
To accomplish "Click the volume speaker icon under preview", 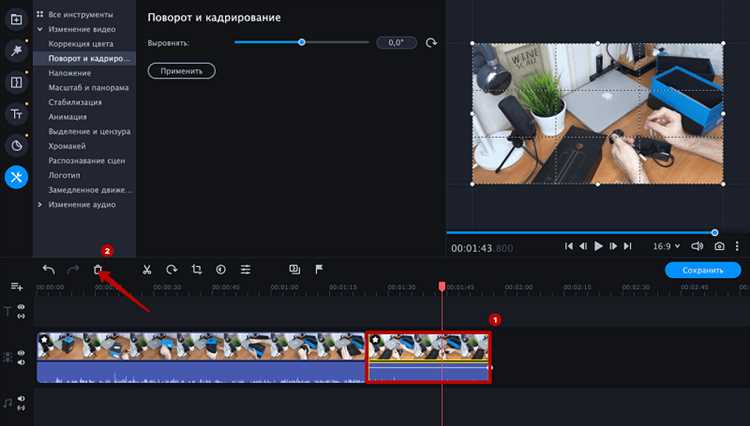I will [697, 246].
